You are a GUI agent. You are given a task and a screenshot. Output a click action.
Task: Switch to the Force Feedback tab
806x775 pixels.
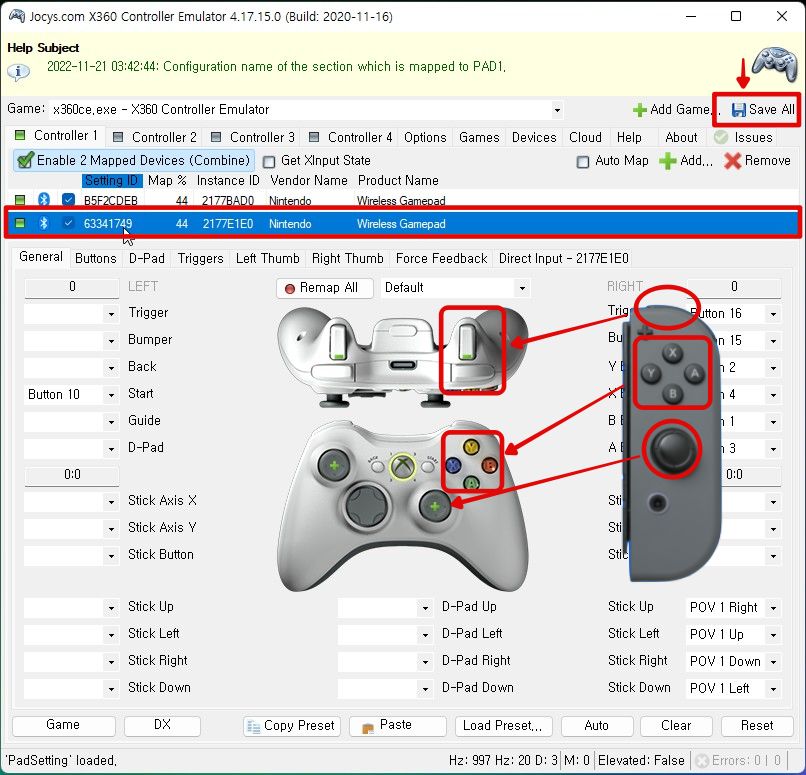(442, 259)
